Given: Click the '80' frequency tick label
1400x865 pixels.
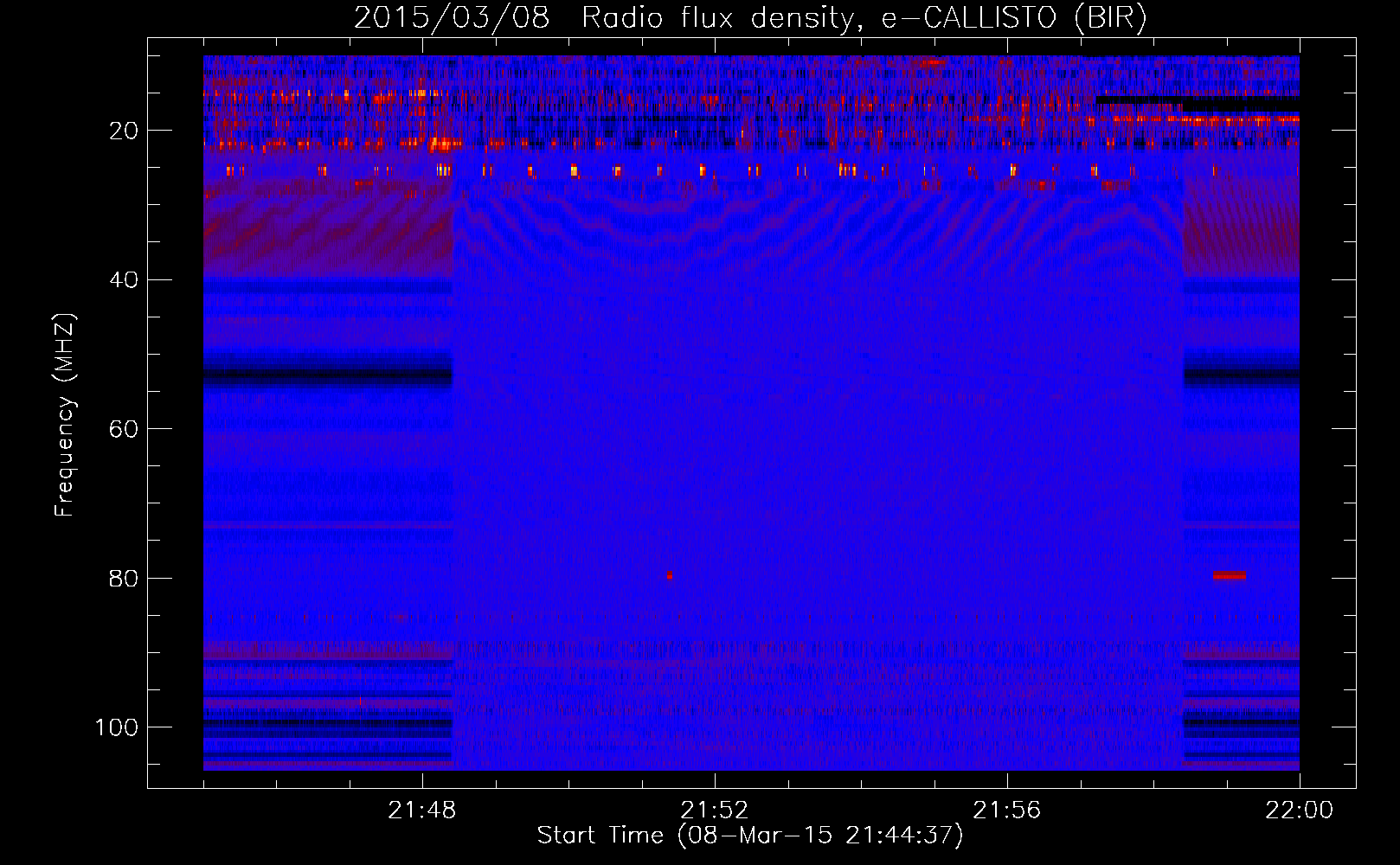Looking at the screenshot, I should (124, 578).
